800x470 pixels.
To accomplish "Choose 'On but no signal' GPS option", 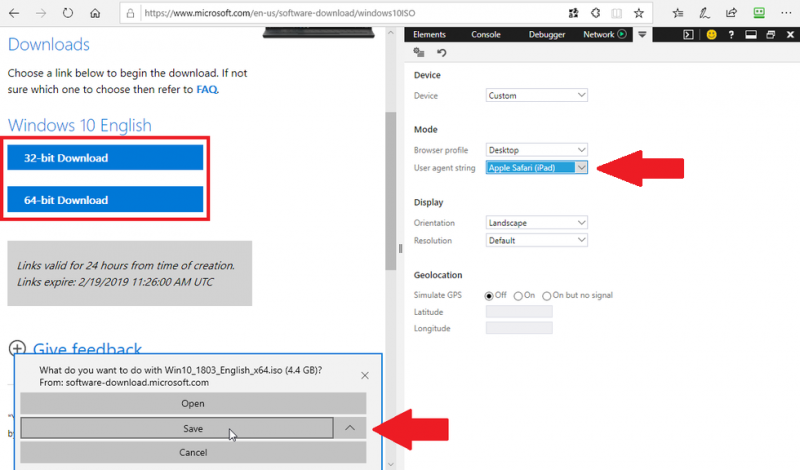I will click(x=547, y=295).
